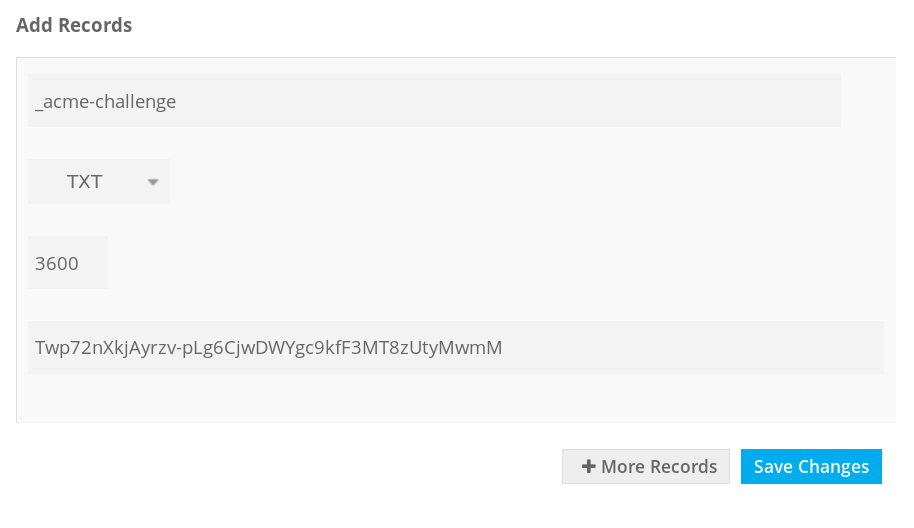Place cursor on the 3600 number
Viewport: 914px width, 528px height.
click(x=57, y=263)
